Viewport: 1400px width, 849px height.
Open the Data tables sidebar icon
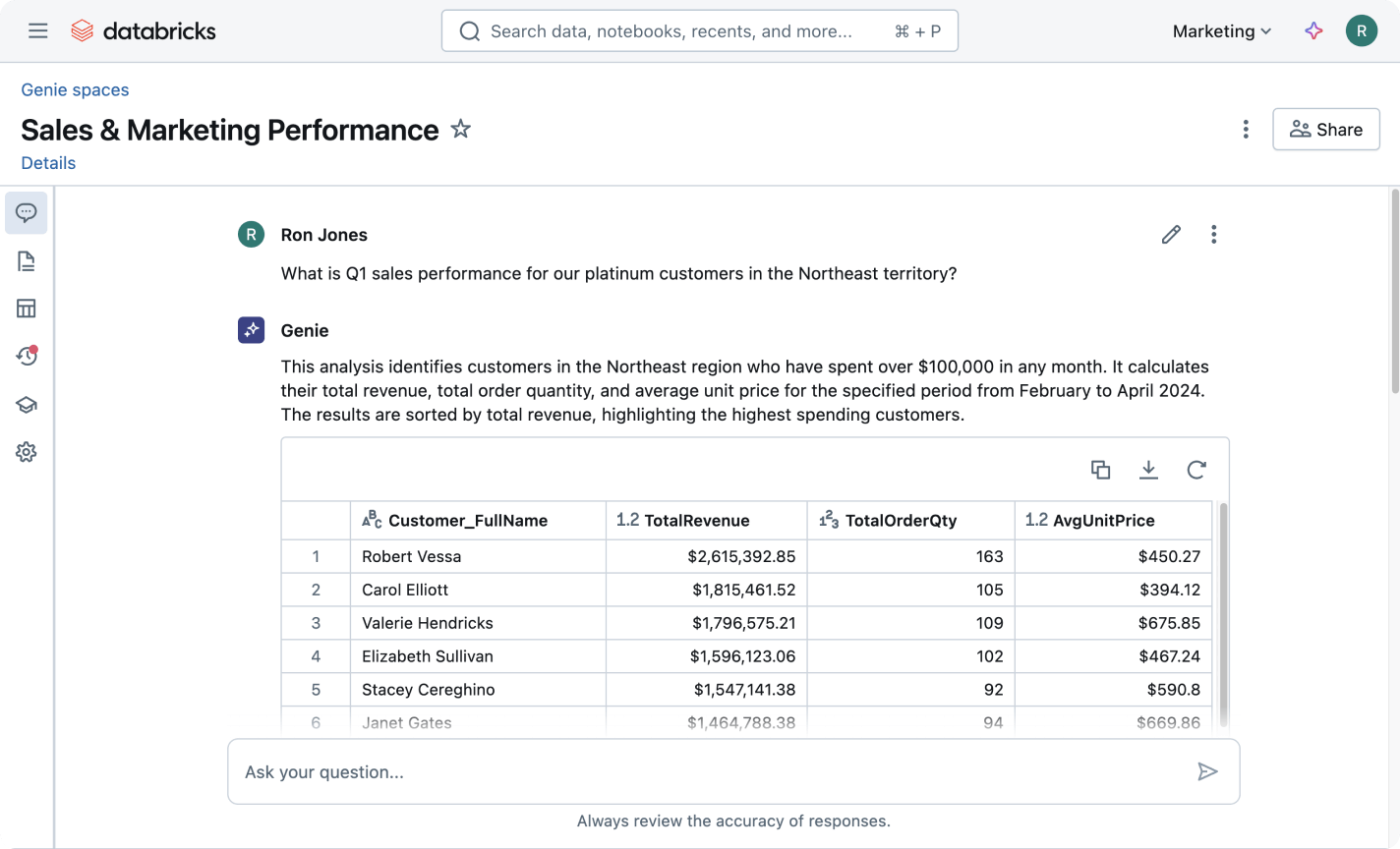tap(27, 309)
